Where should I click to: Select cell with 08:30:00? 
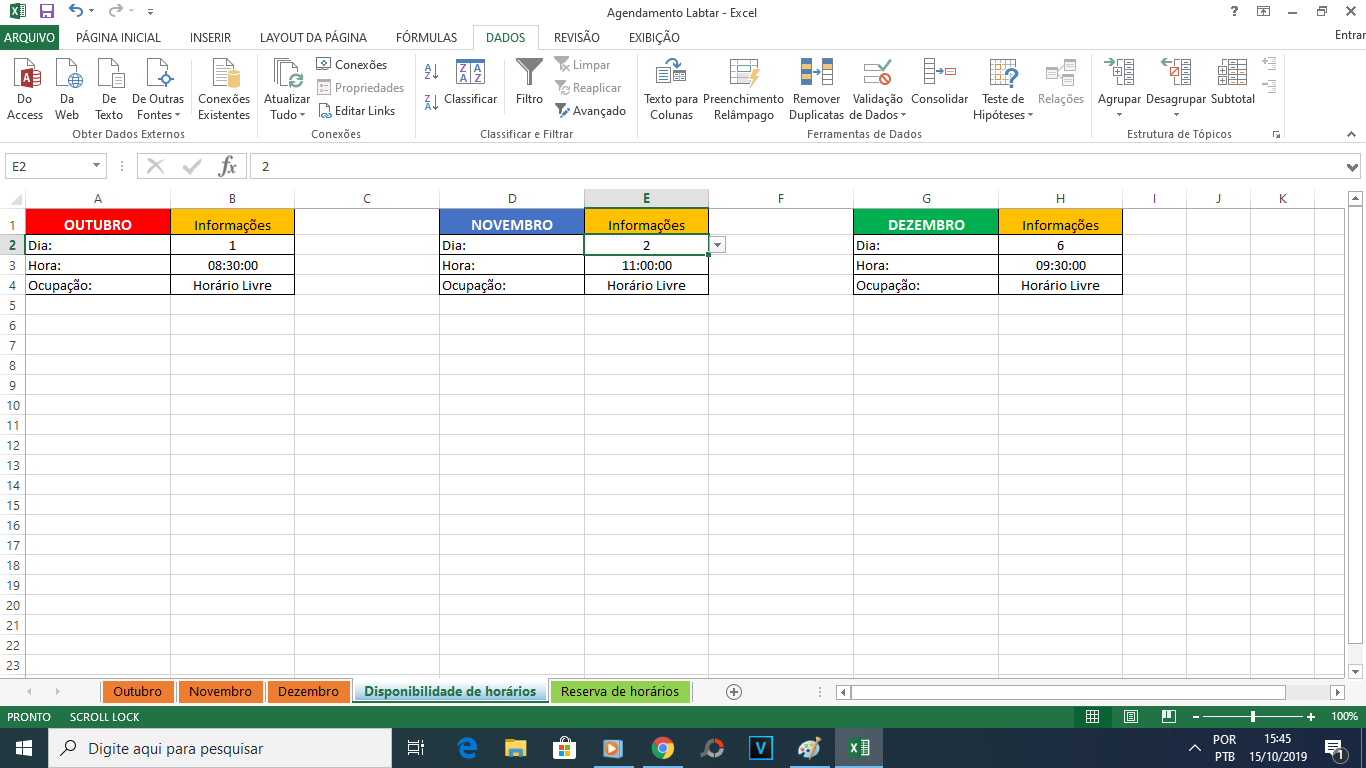click(232, 265)
